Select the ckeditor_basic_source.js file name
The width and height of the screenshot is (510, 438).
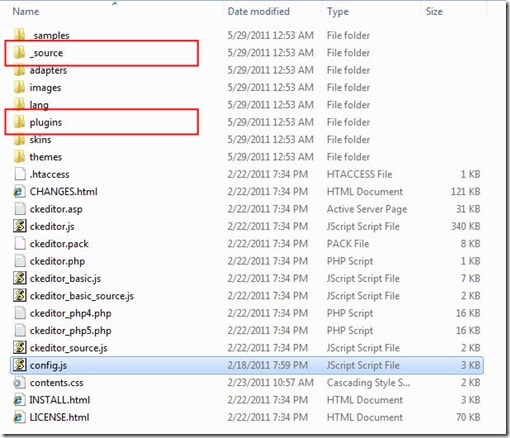click(82, 296)
